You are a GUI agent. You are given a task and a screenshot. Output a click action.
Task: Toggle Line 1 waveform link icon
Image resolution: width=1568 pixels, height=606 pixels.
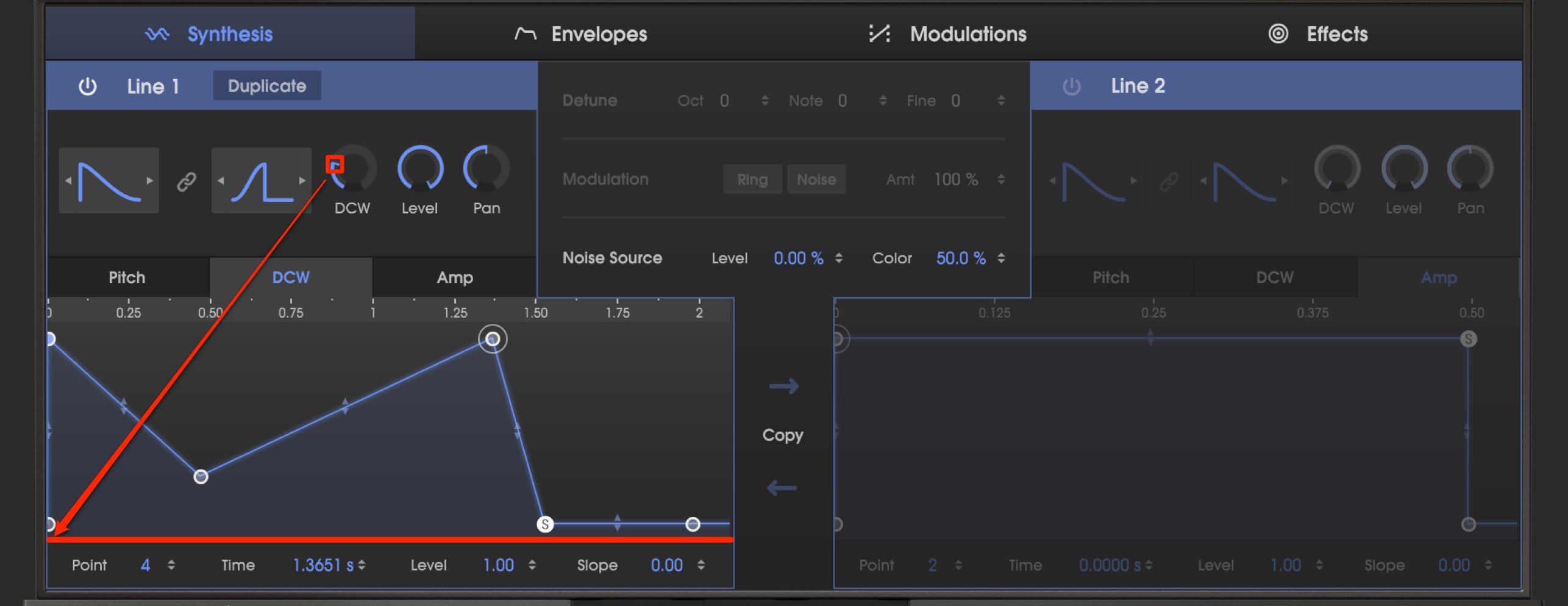(x=187, y=181)
